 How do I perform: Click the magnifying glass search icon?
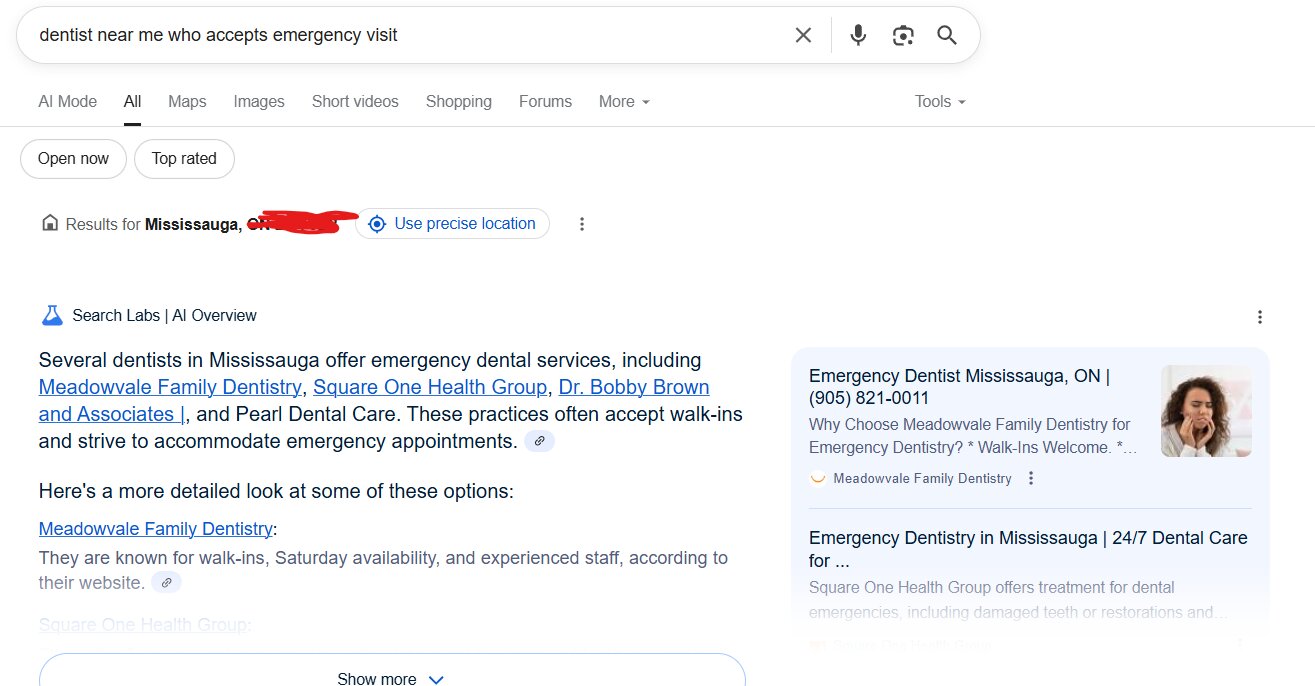click(x=947, y=36)
